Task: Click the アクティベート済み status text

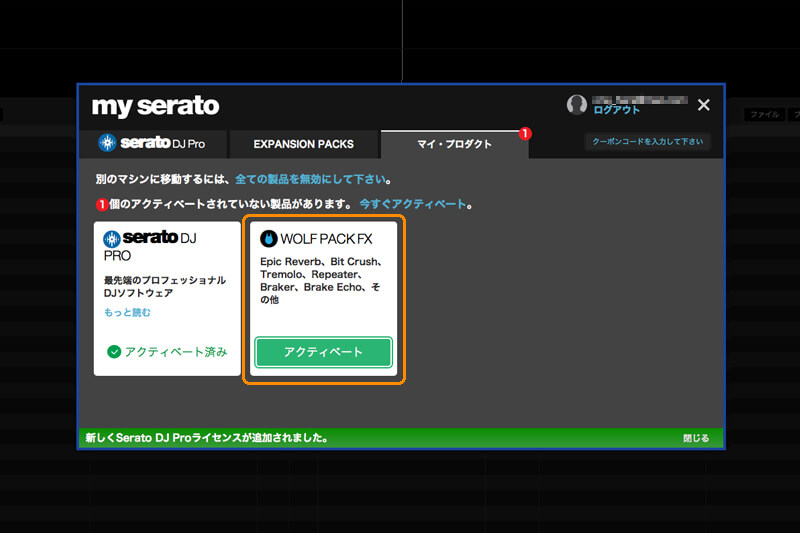Action: 176,351
